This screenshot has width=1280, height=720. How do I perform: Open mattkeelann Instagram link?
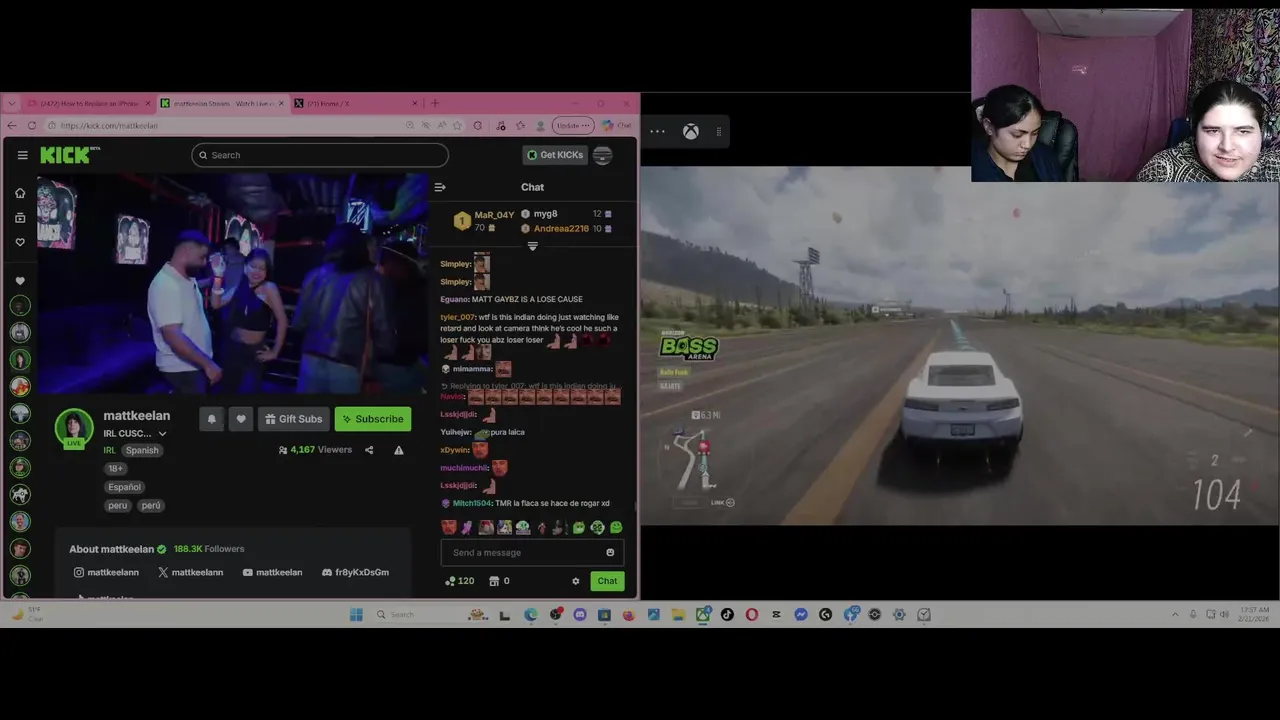click(x=106, y=572)
